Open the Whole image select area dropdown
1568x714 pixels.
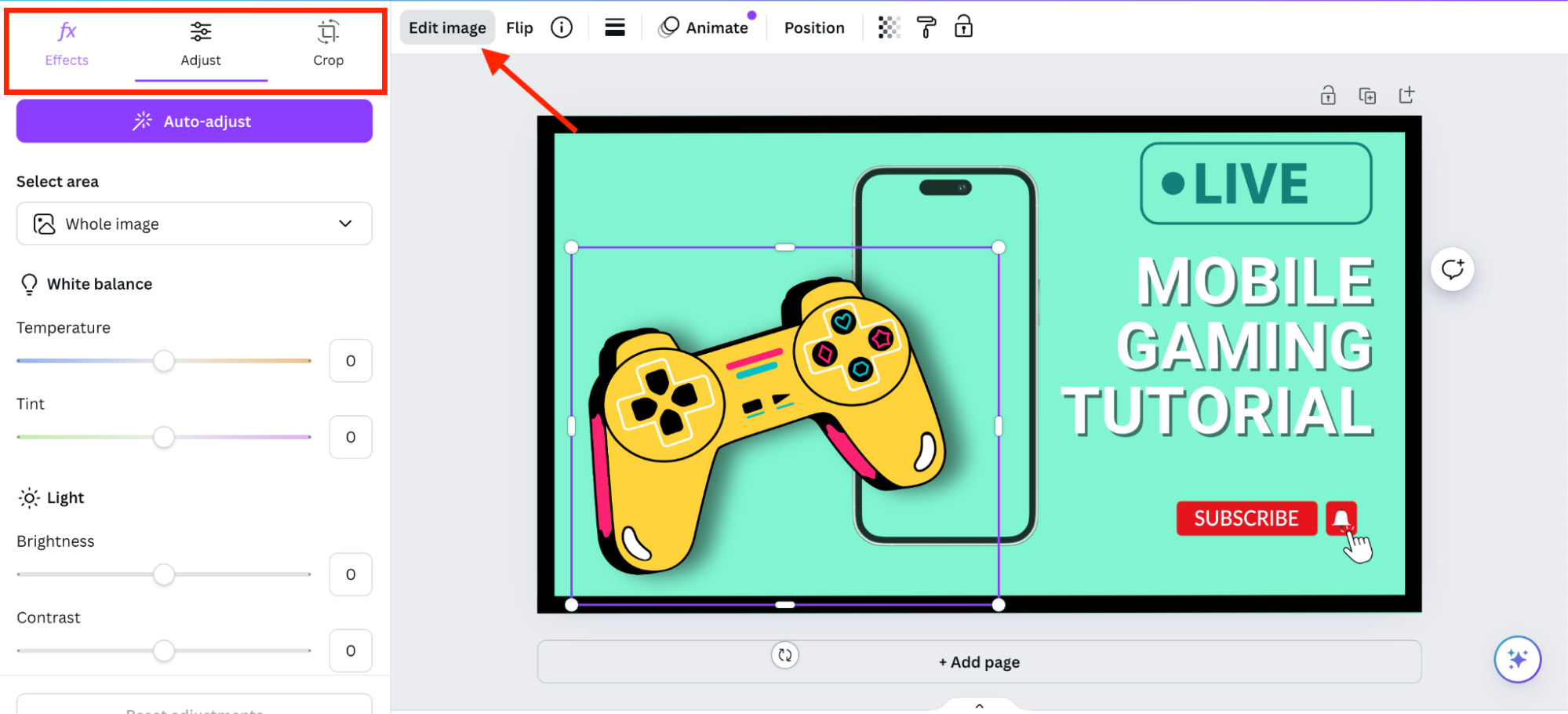click(194, 224)
